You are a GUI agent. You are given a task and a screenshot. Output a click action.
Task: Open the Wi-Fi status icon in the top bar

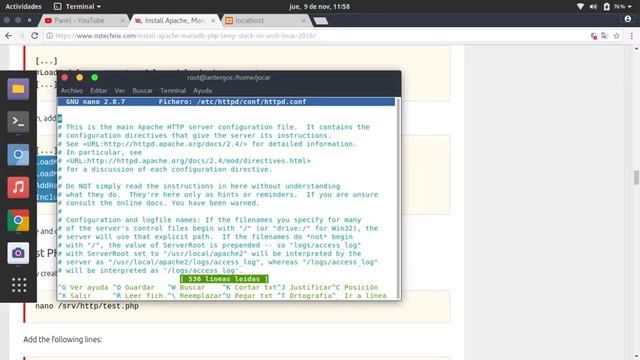coord(580,7)
